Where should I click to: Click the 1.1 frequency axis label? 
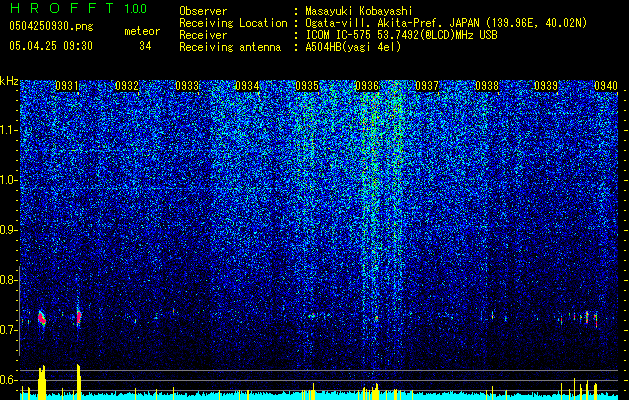click(9, 130)
